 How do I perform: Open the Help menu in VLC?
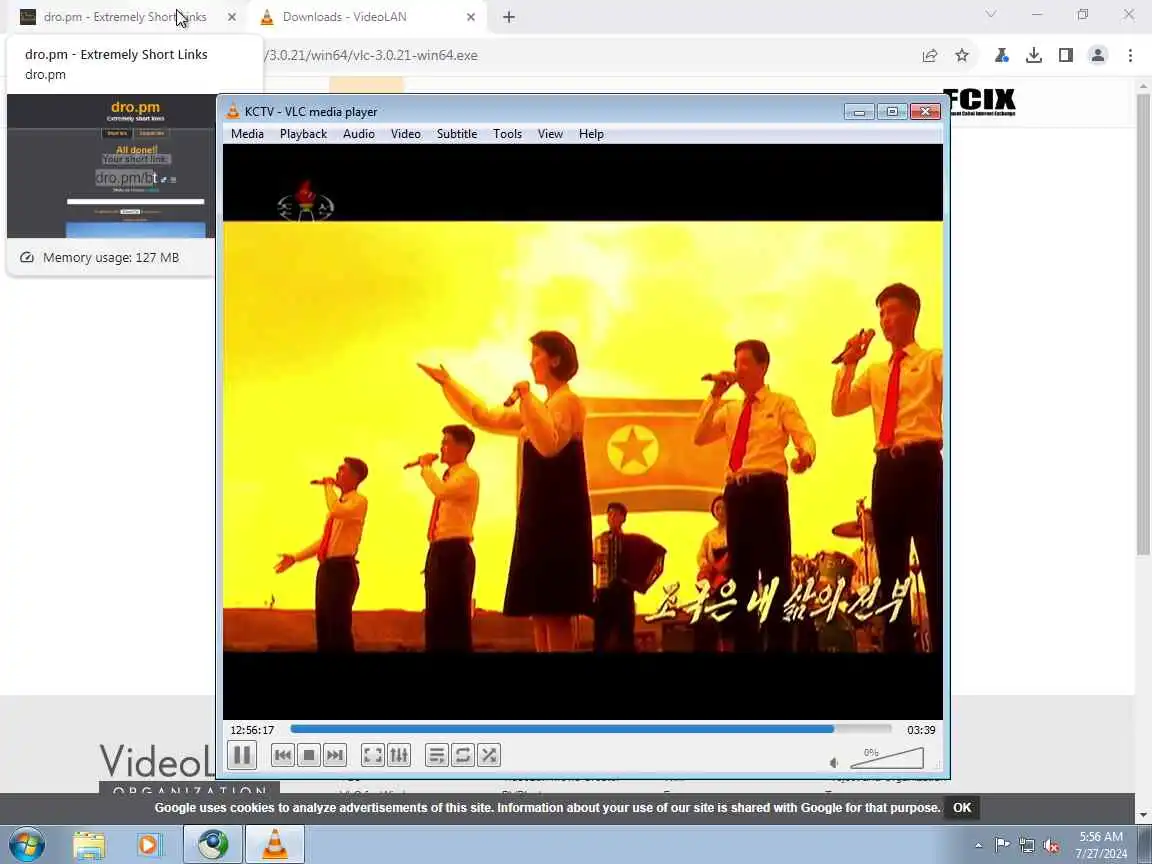(x=591, y=134)
